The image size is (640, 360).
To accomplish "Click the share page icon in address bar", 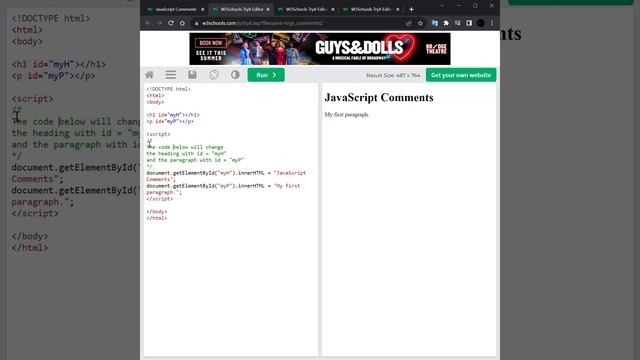I will [x=409, y=23].
